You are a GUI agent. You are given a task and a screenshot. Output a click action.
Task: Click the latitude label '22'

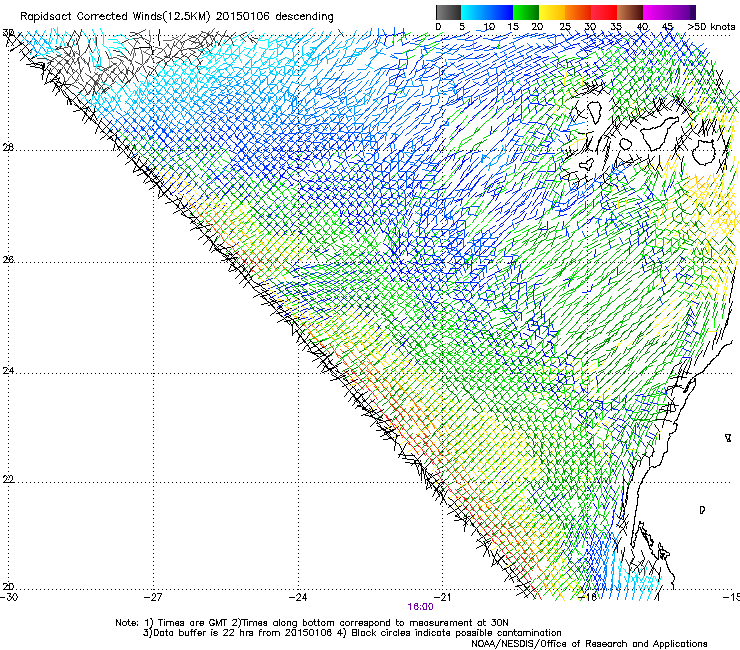click(8, 479)
